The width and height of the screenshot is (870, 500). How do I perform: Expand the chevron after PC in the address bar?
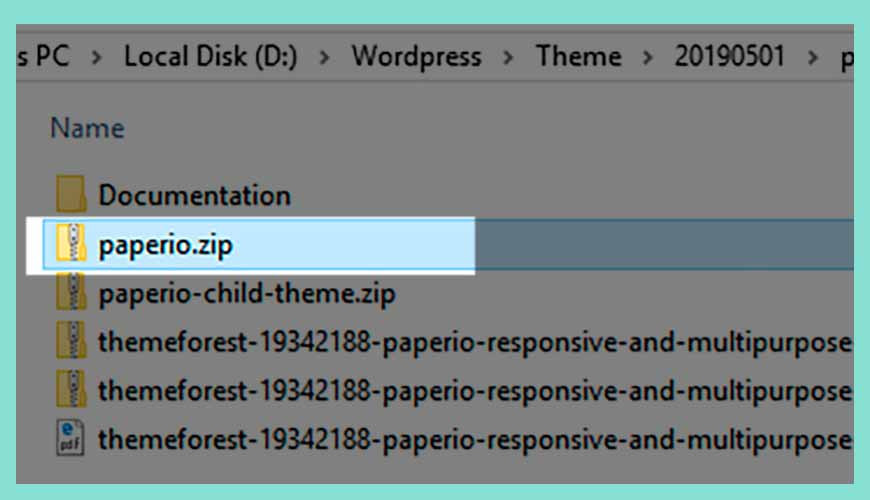coord(97,57)
